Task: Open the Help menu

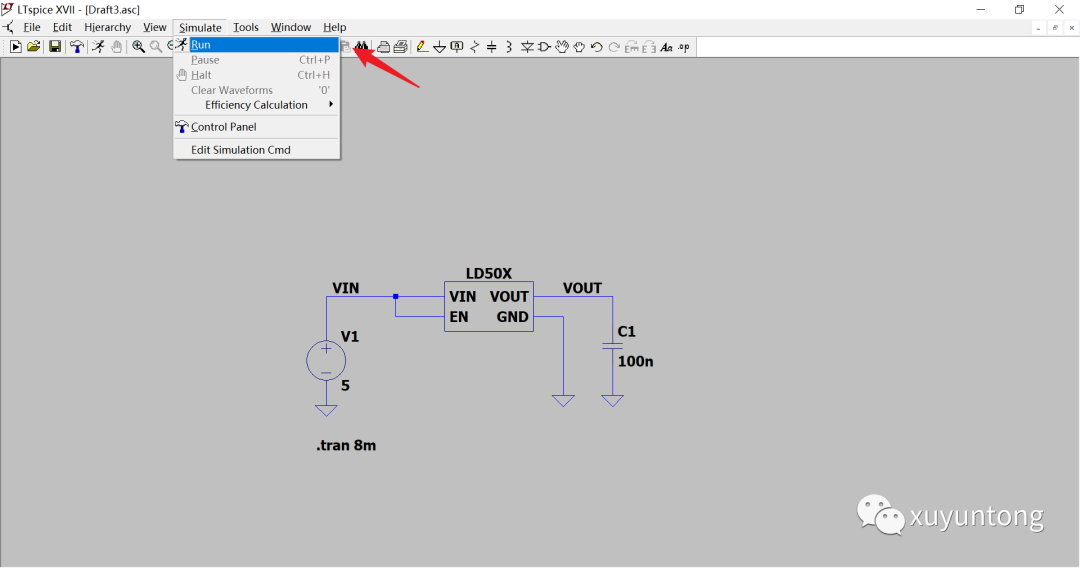Action: 334,27
